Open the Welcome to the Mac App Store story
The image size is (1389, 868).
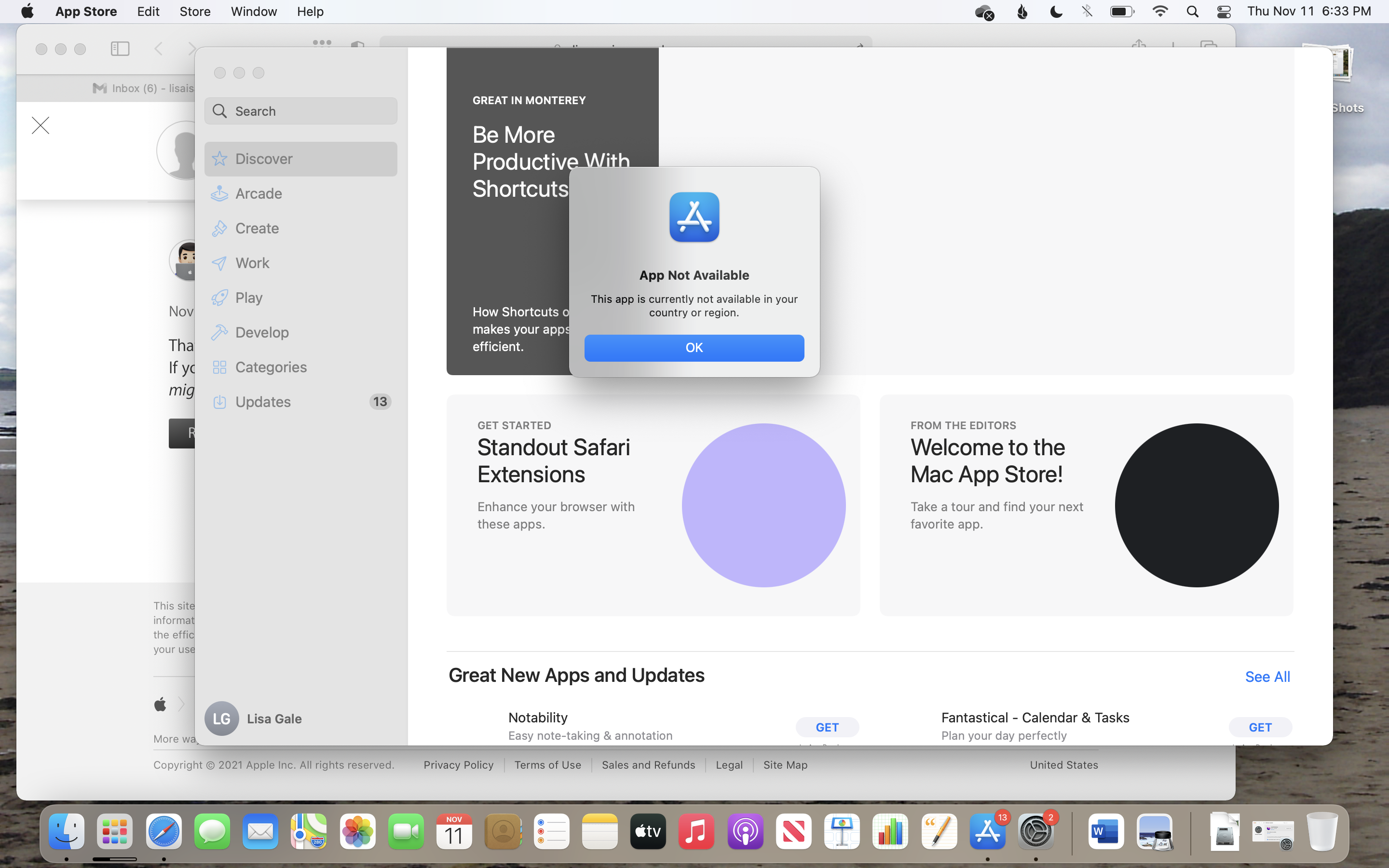1086,505
